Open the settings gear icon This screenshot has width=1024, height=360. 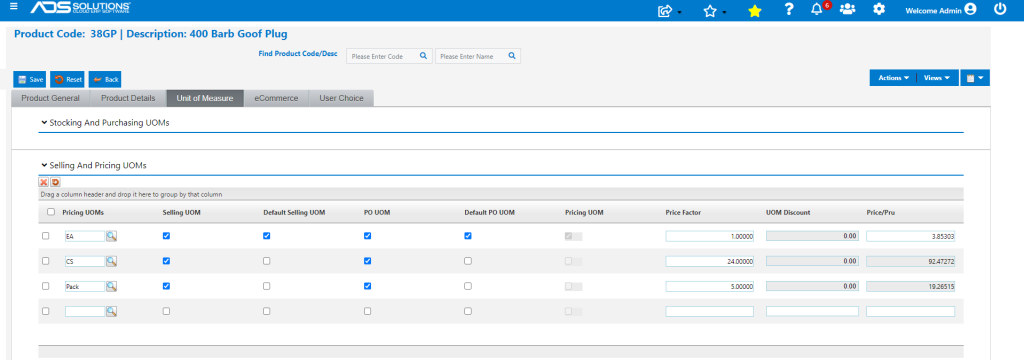tap(880, 9)
